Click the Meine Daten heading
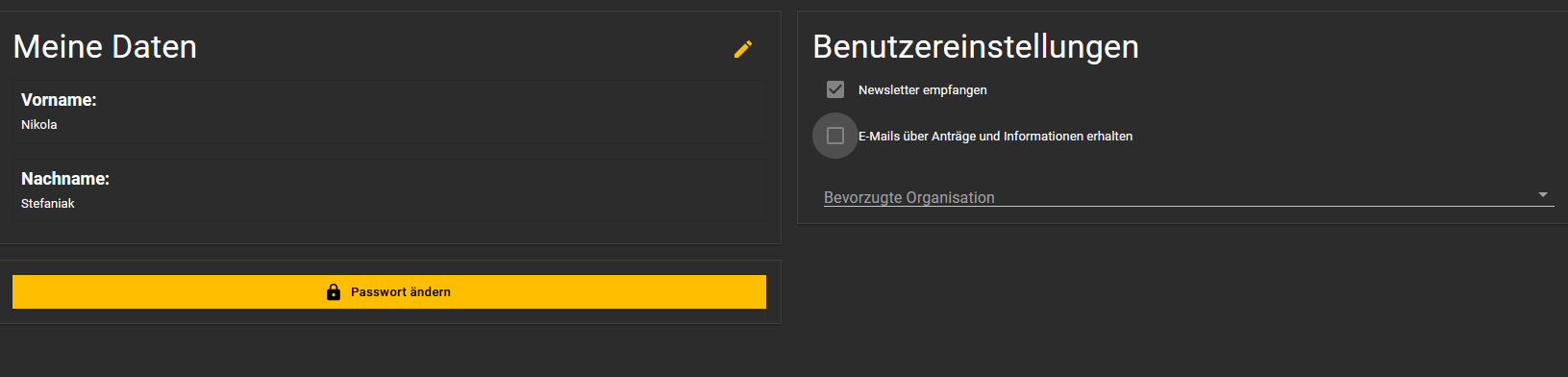Image resolution: width=1568 pixels, height=377 pixels. (105, 46)
